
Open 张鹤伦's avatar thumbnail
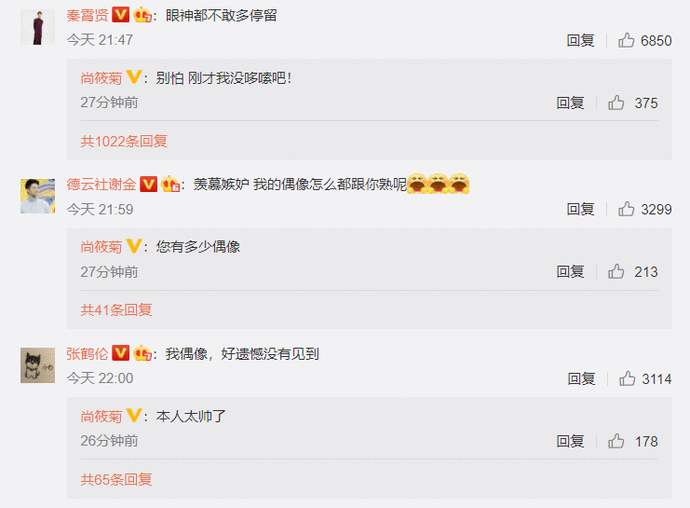(x=38, y=365)
